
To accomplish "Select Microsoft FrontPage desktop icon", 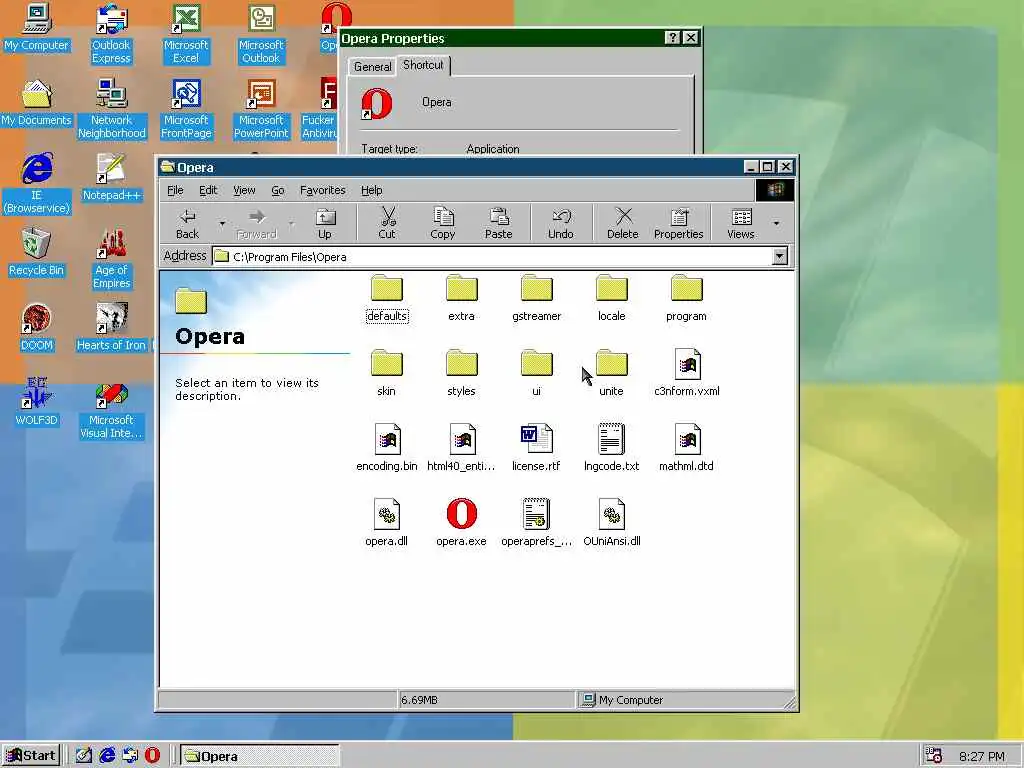I will click(x=186, y=109).
